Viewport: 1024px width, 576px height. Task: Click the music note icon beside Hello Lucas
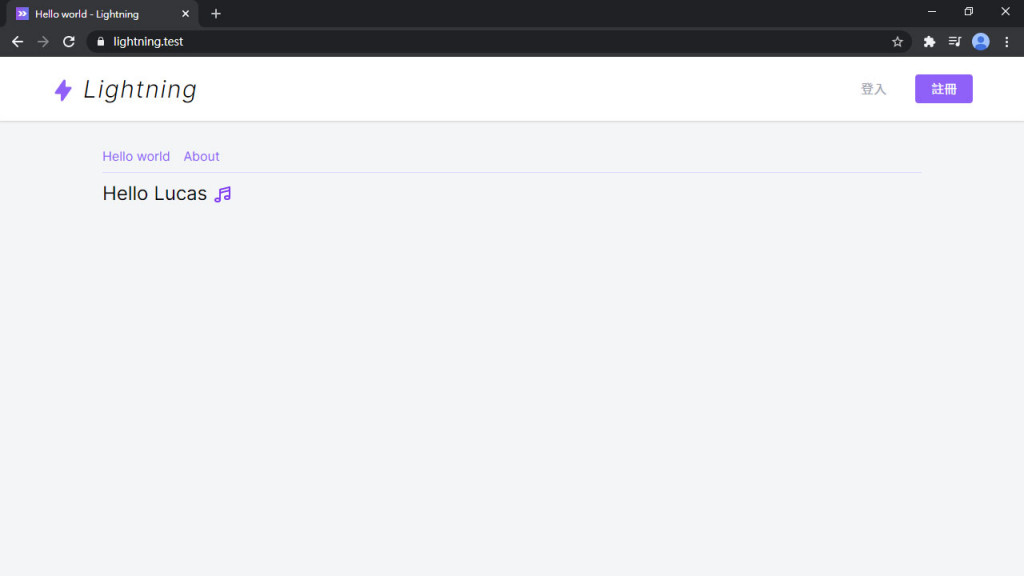[223, 194]
